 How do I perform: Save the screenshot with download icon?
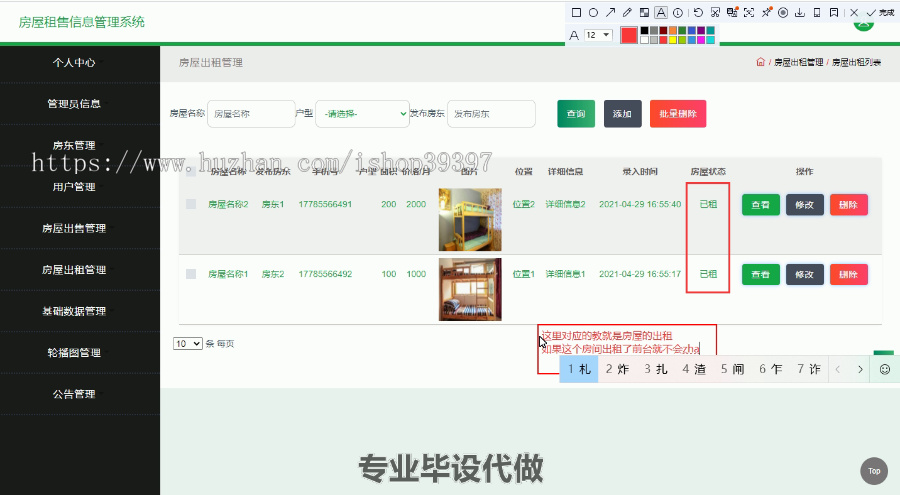[x=800, y=13]
